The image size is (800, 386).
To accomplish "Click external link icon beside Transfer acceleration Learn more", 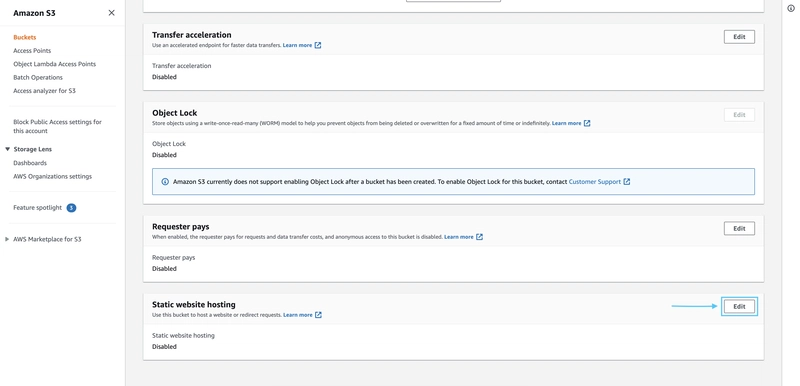I will pyautogui.click(x=318, y=45).
